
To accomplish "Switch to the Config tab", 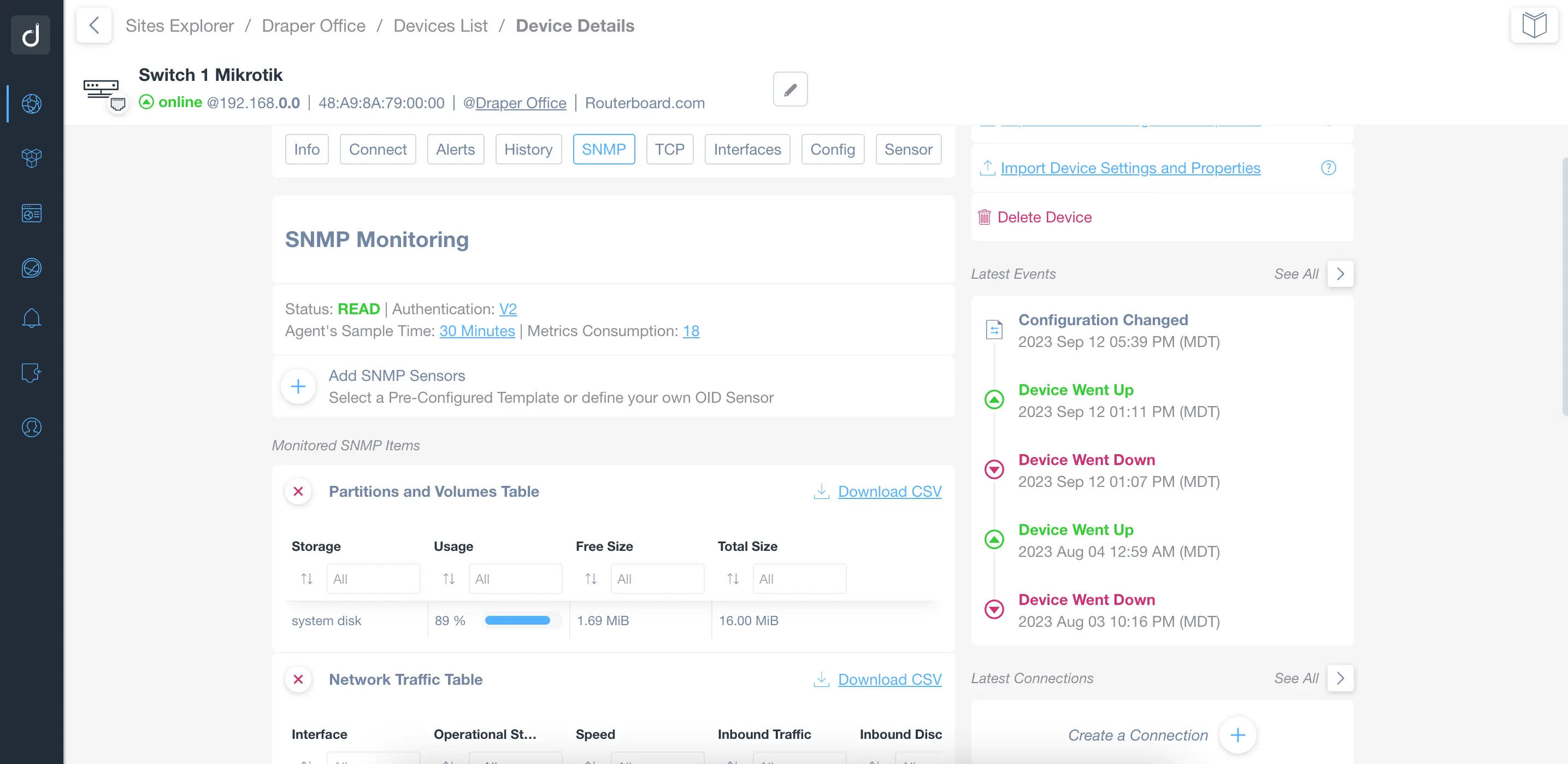I will tap(833, 149).
